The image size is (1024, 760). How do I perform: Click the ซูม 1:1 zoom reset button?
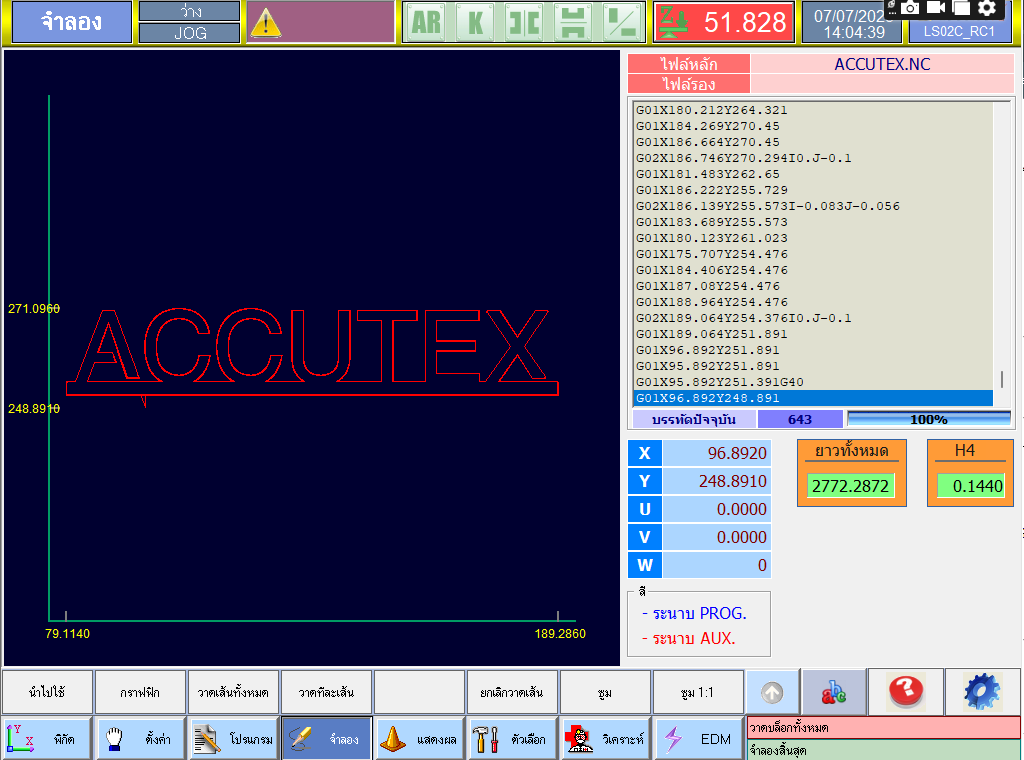(697, 692)
